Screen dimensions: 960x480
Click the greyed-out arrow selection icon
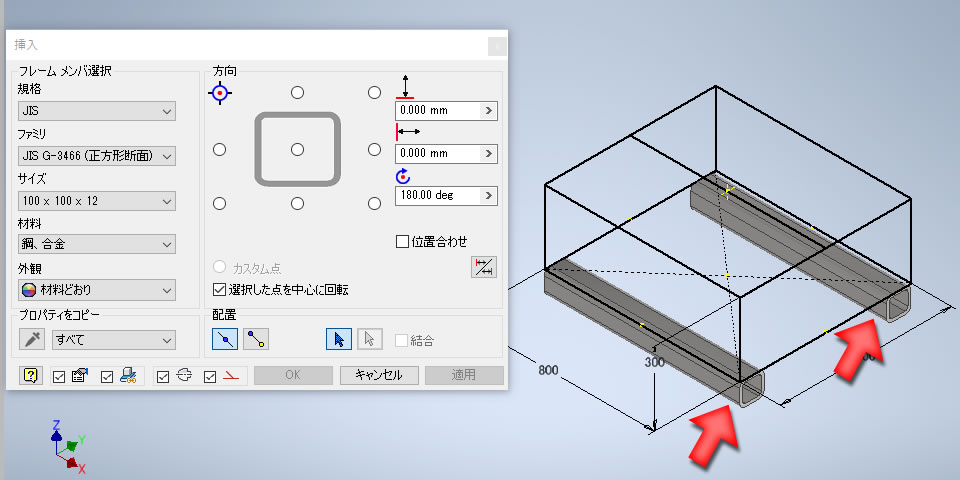(x=370, y=339)
